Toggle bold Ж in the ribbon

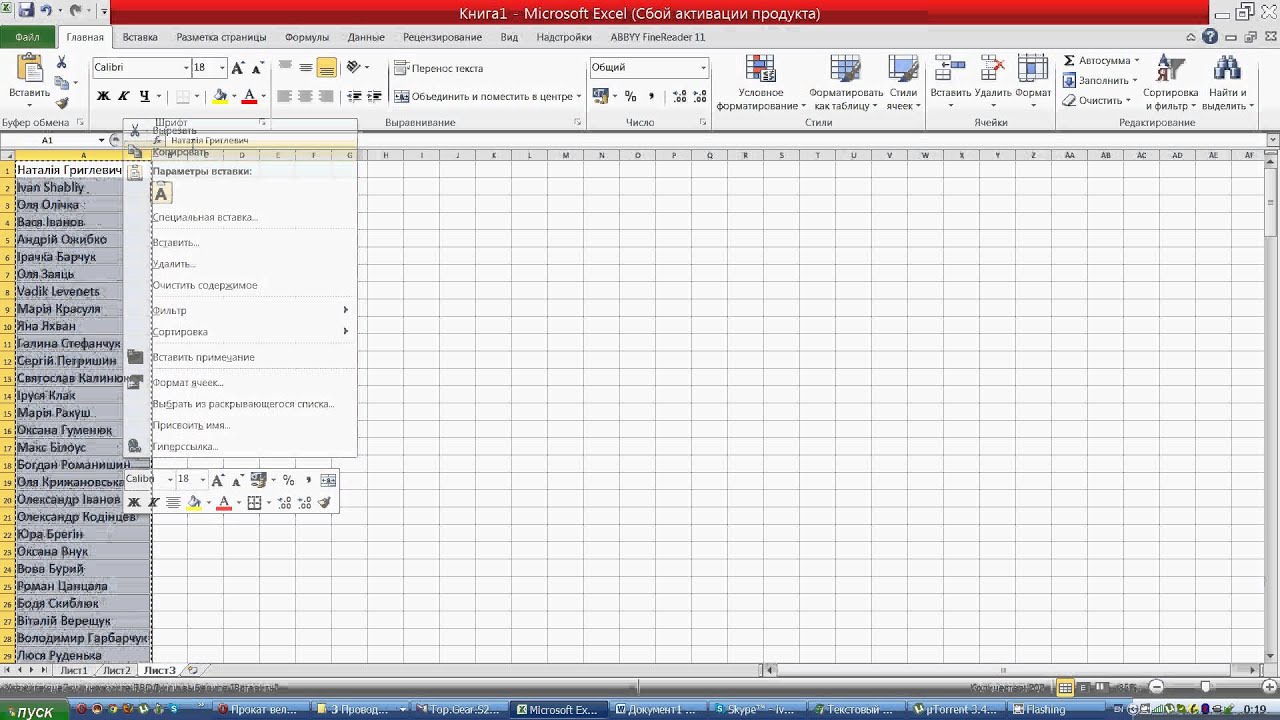click(103, 96)
